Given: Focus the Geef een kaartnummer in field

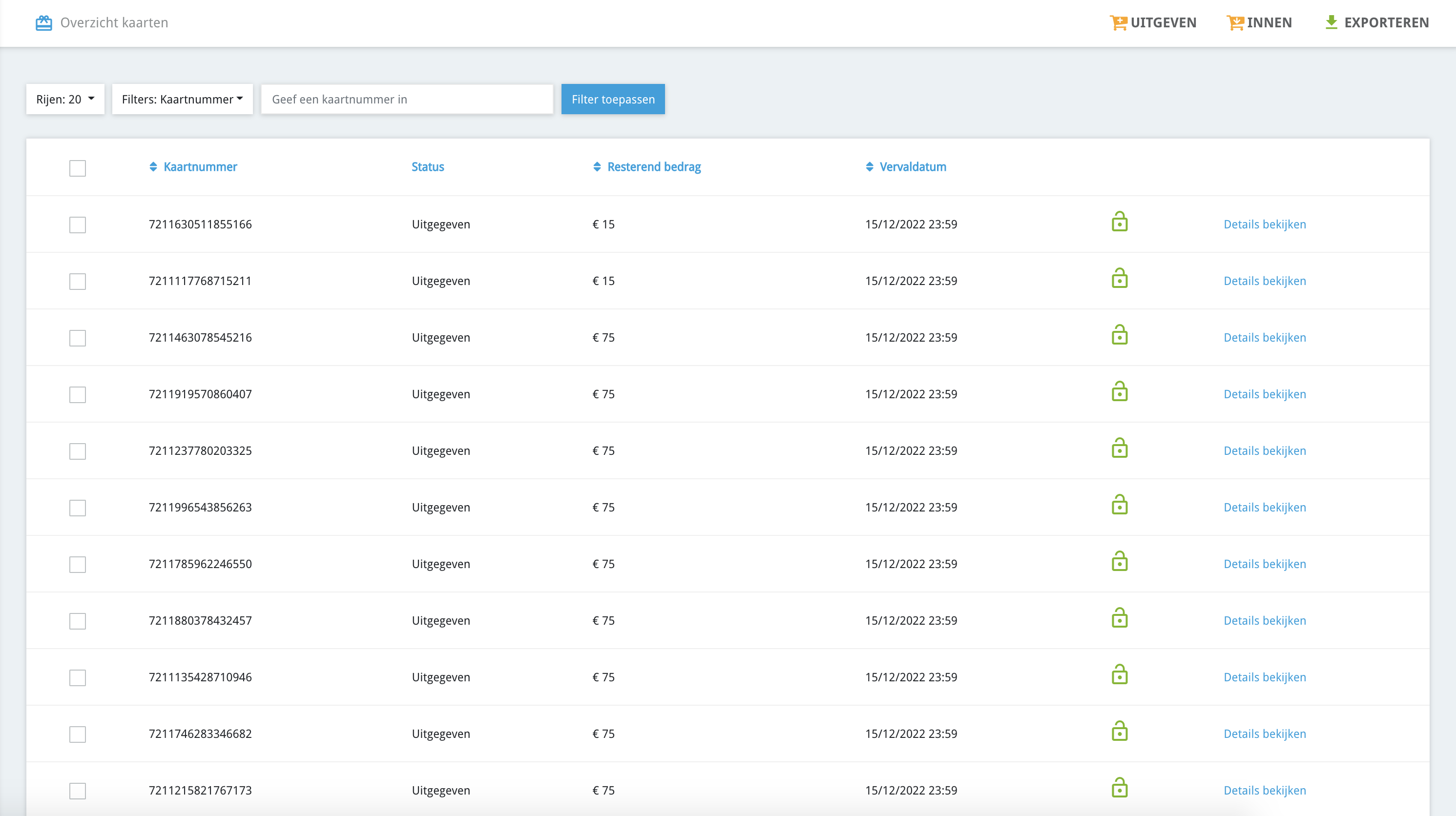Looking at the screenshot, I should point(406,100).
